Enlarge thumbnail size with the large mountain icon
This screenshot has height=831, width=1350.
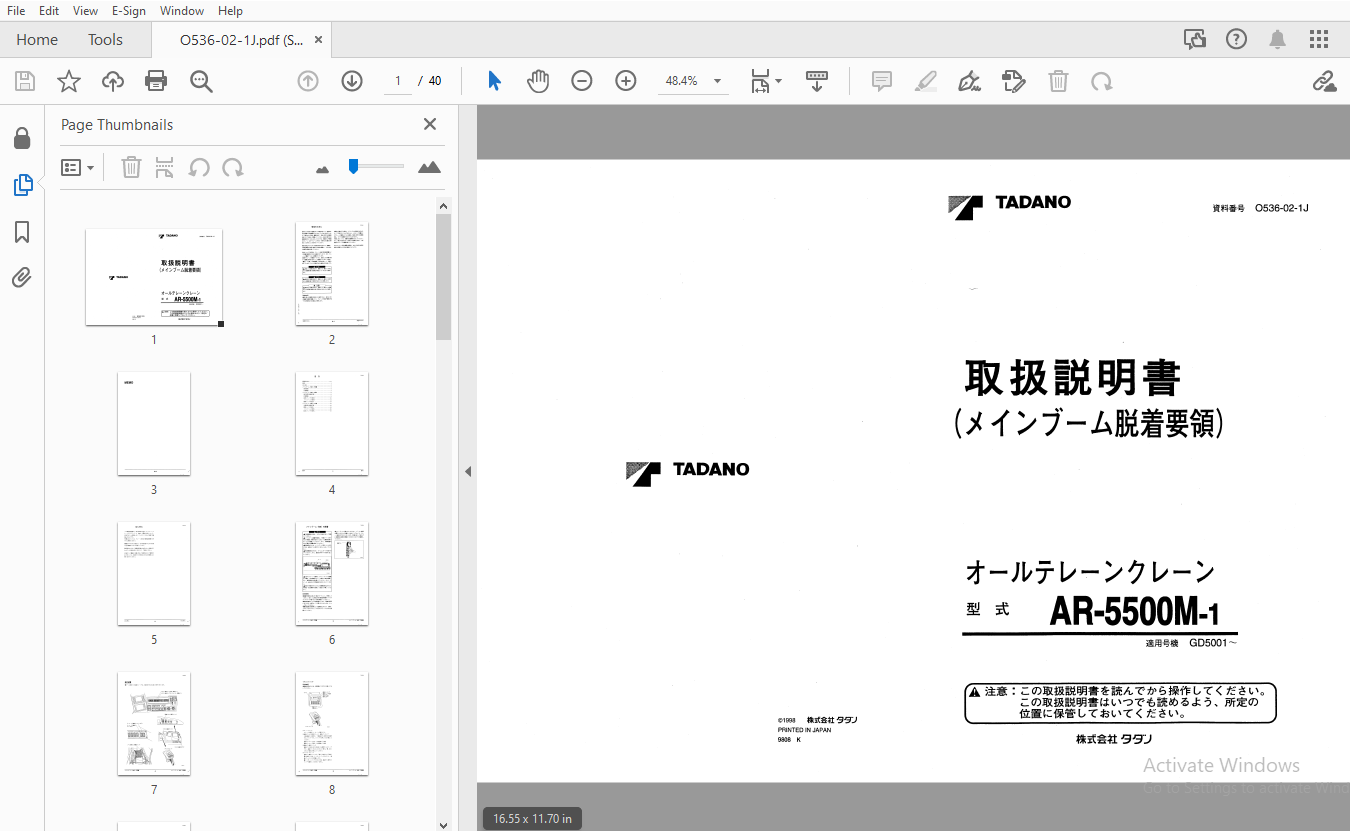pos(429,167)
